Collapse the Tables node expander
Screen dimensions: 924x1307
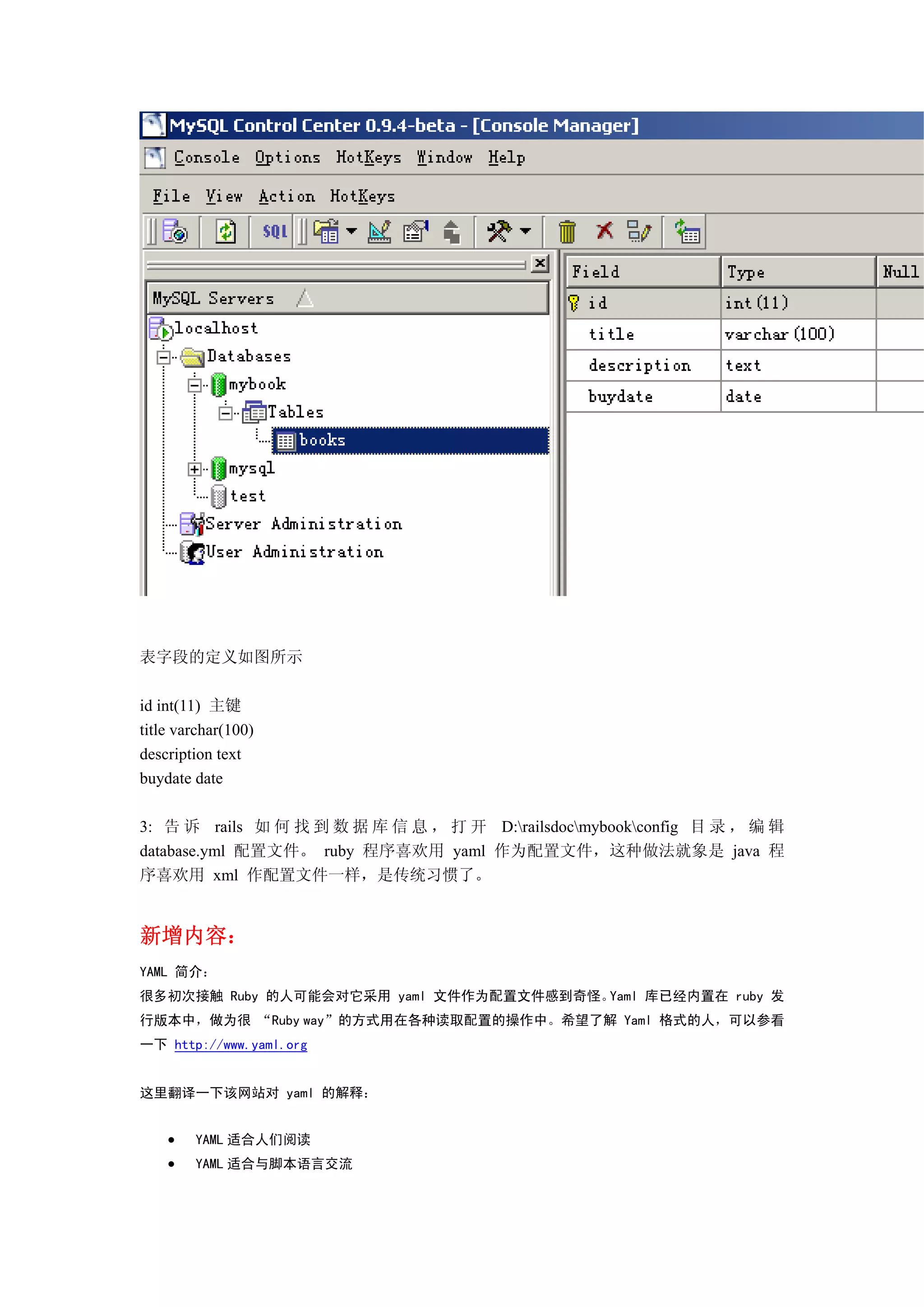226,413
